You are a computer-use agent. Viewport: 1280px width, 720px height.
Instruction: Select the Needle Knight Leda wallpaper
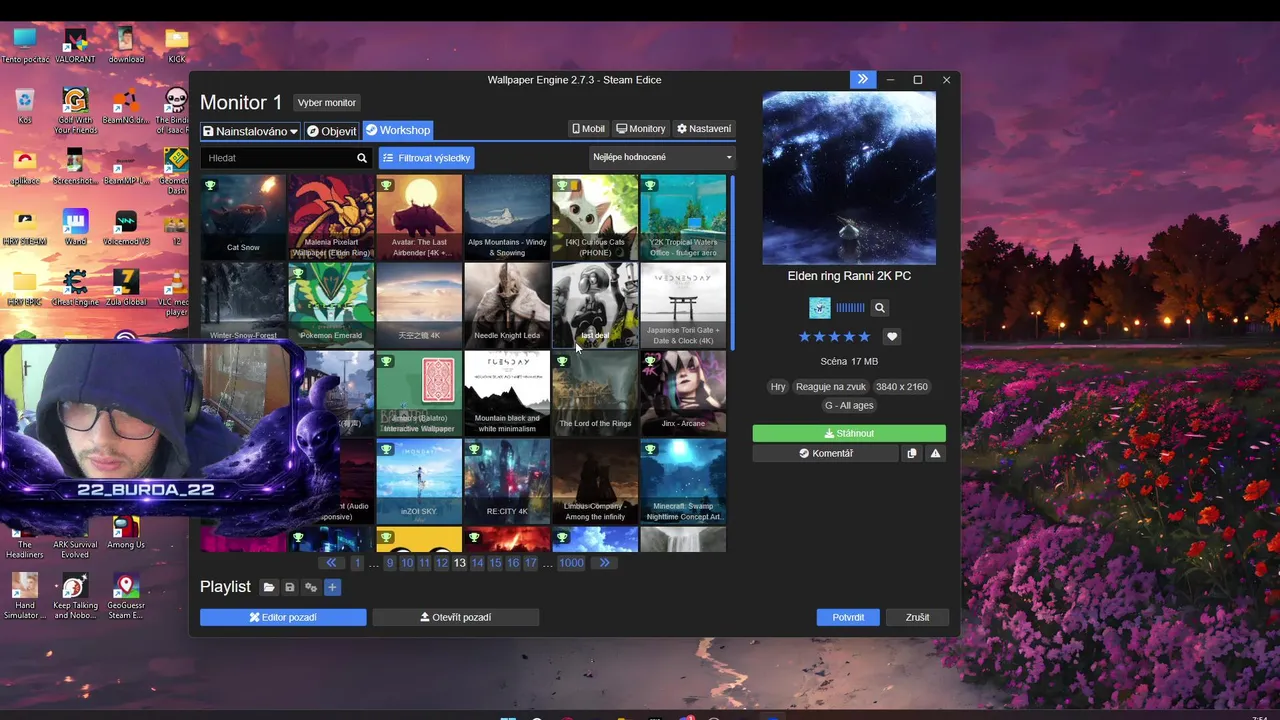pyautogui.click(x=507, y=305)
